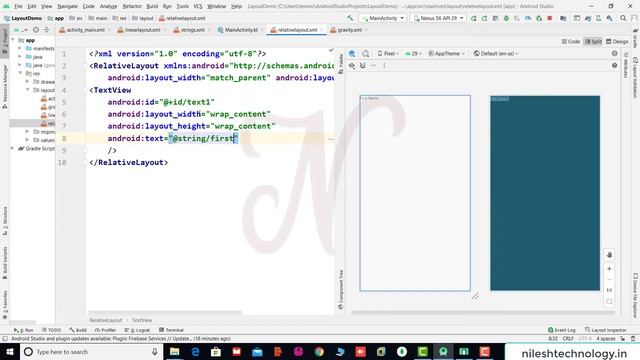Open the Attributes side panel tab
Image resolution: width=640 pixels, height=360 pixels.
[x=626, y=64]
